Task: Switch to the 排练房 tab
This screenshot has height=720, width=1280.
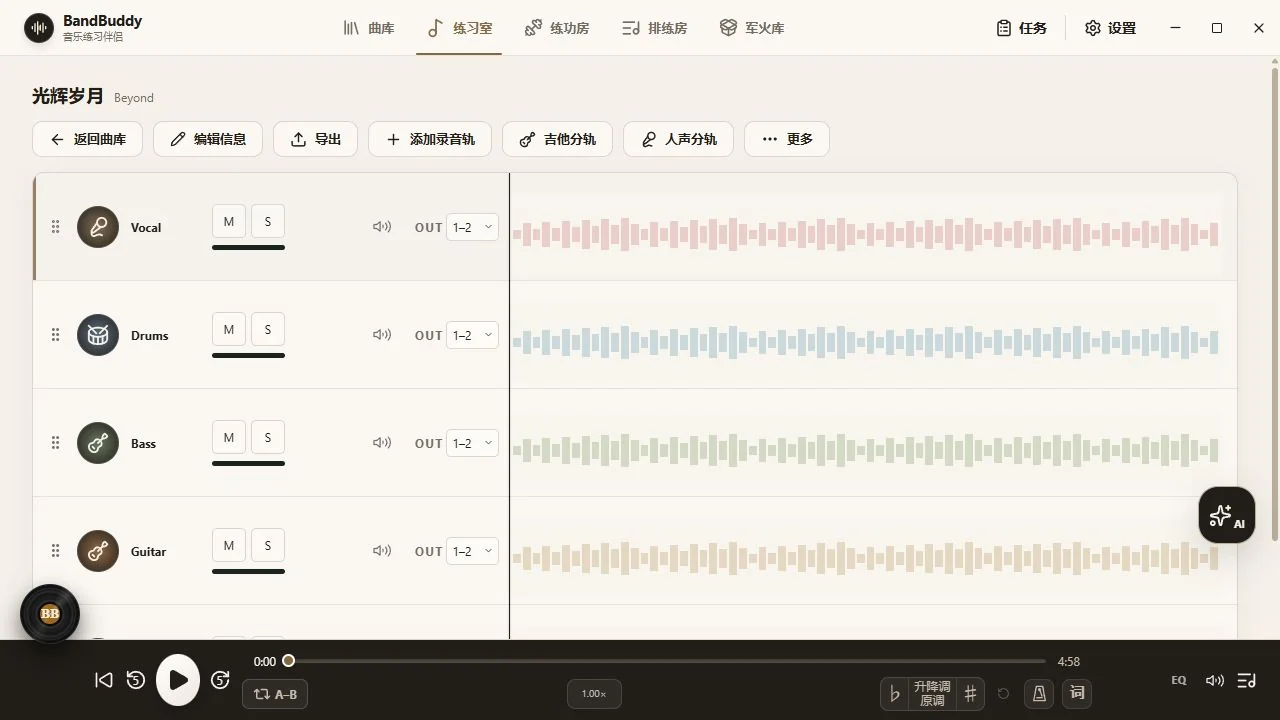Action: coord(655,28)
